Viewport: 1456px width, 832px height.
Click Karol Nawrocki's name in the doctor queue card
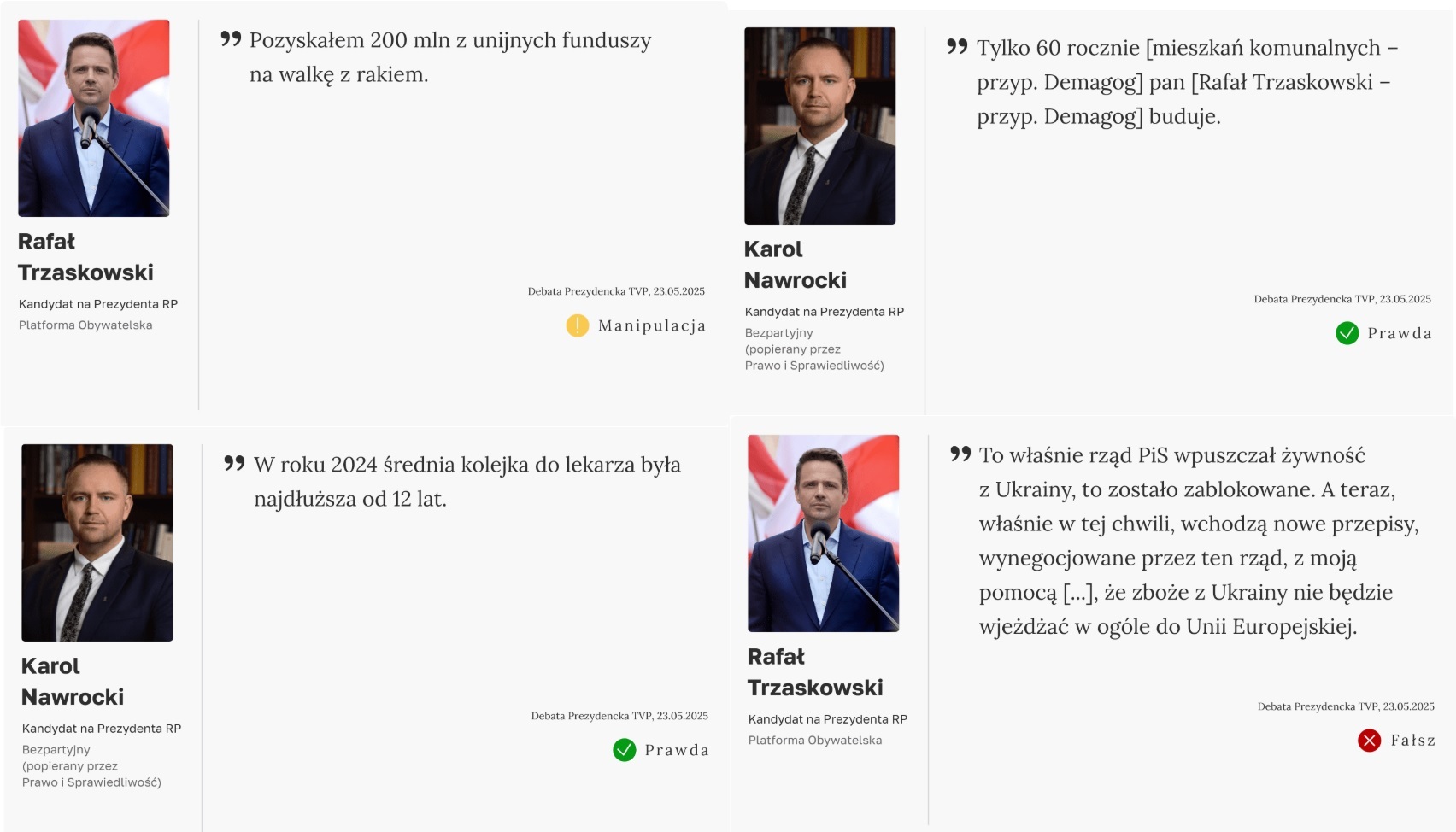(73, 682)
